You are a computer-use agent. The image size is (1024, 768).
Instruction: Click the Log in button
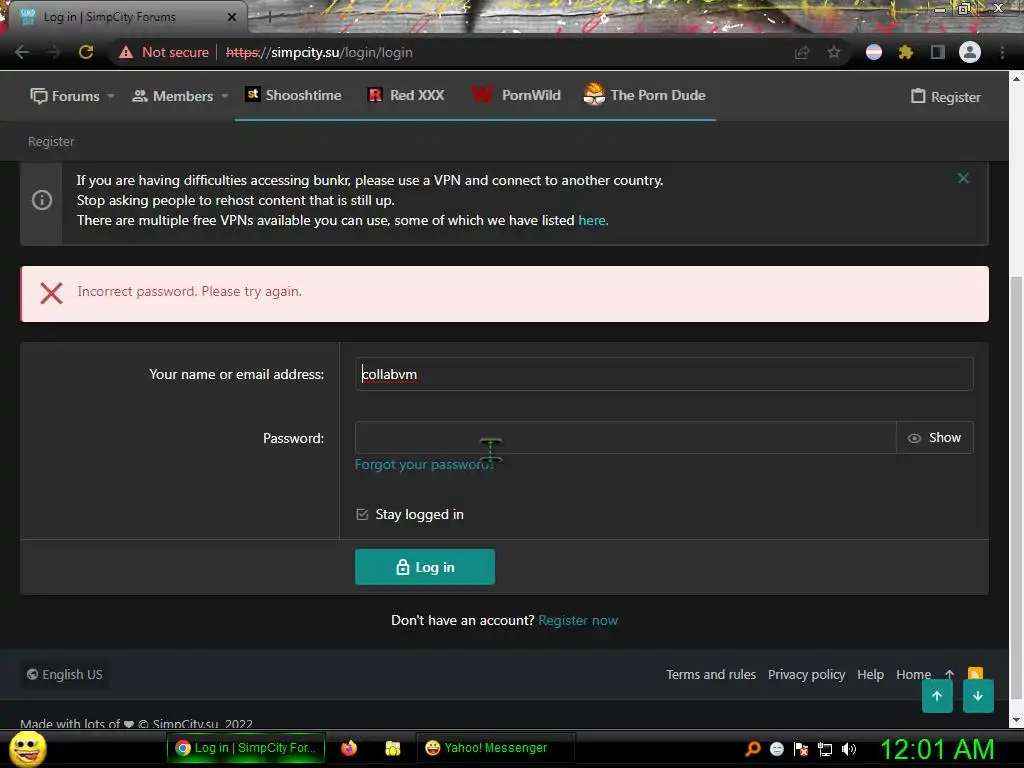(425, 567)
